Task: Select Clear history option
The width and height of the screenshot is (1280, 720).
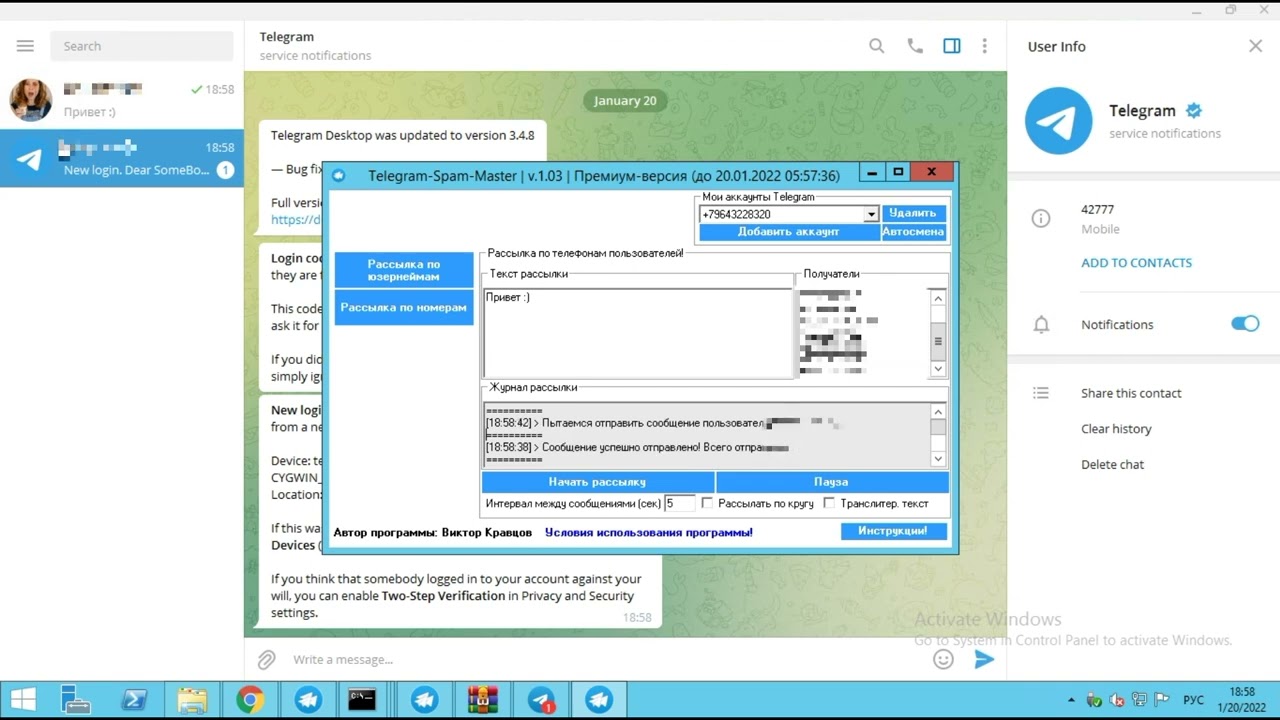Action: tap(1116, 429)
